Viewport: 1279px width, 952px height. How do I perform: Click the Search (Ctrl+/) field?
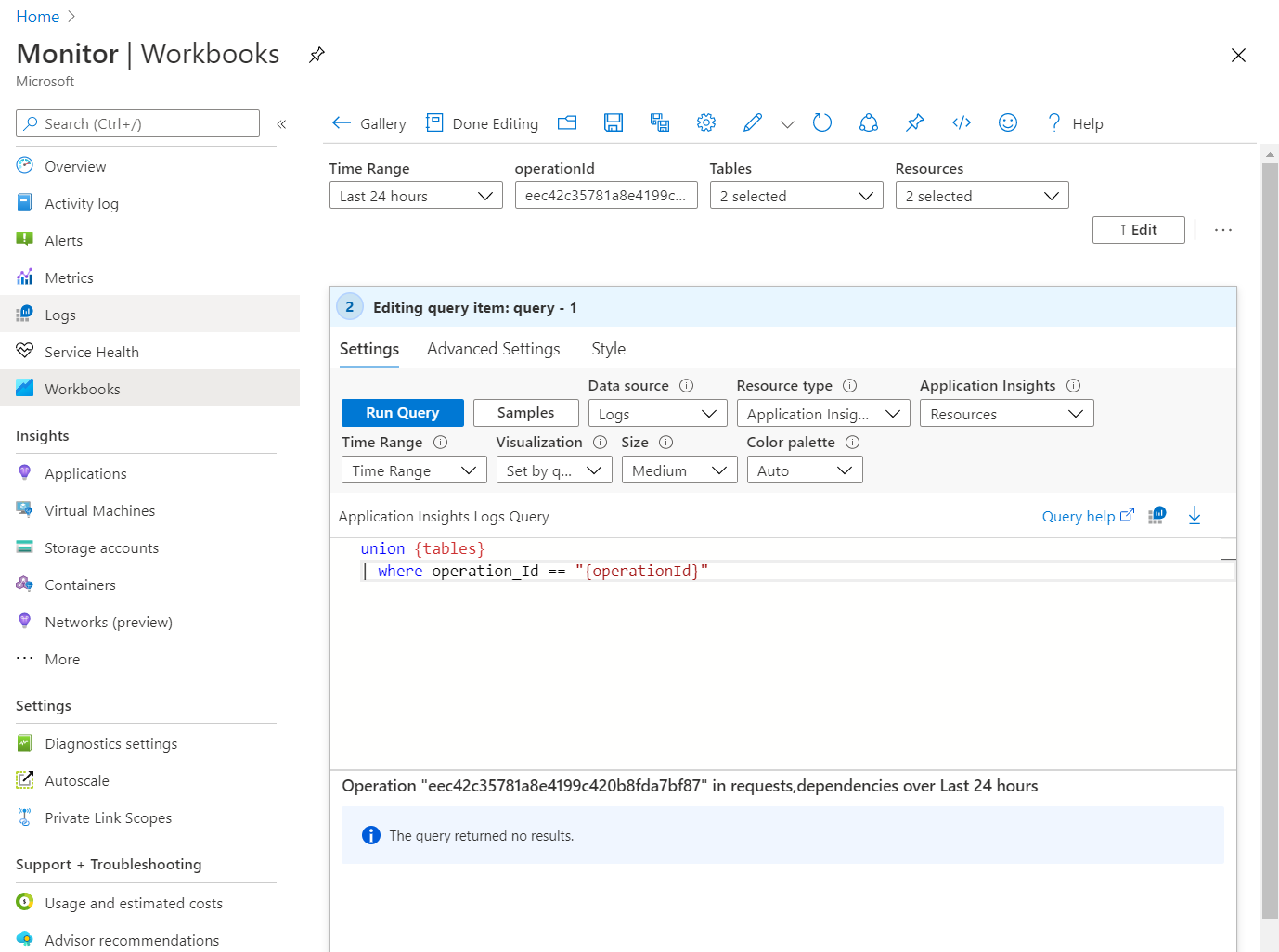pyautogui.click(x=137, y=123)
